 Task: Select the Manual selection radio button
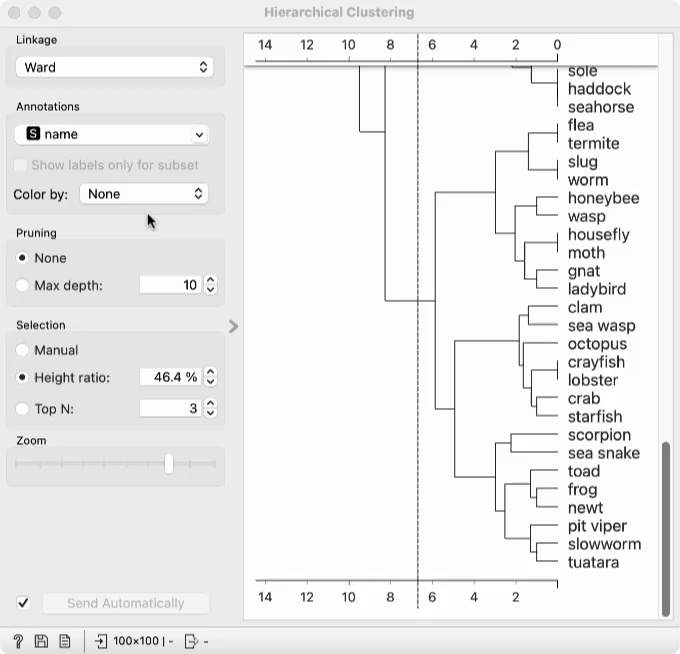[22, 350]
